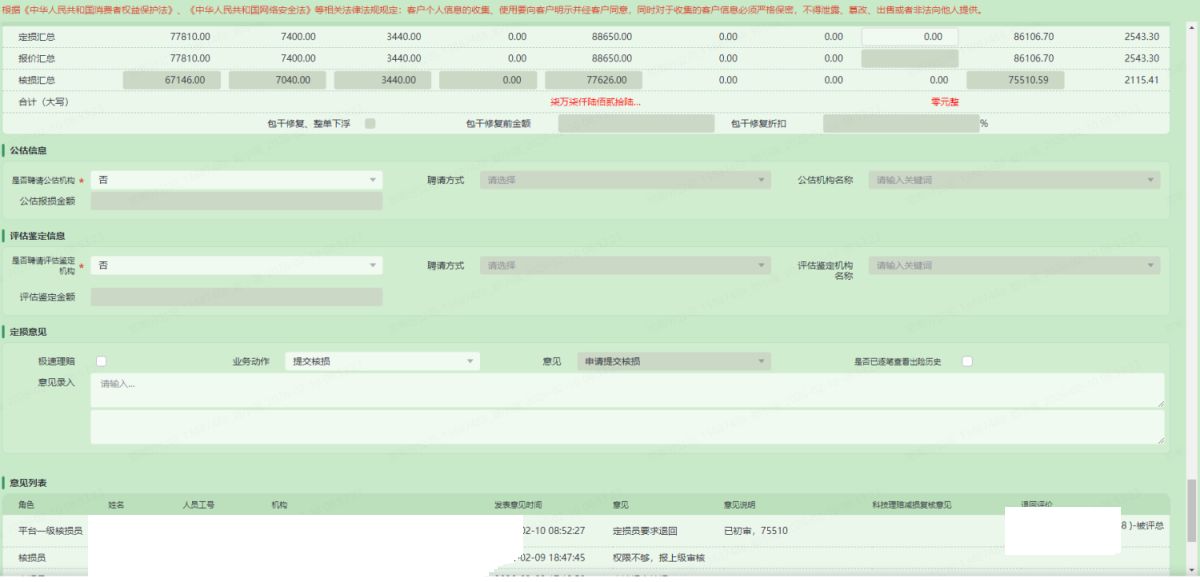Screen dimensions: 1200x582
Task: Open the 是否聘请公估机构 dropdown
Action: coord(236,180)
